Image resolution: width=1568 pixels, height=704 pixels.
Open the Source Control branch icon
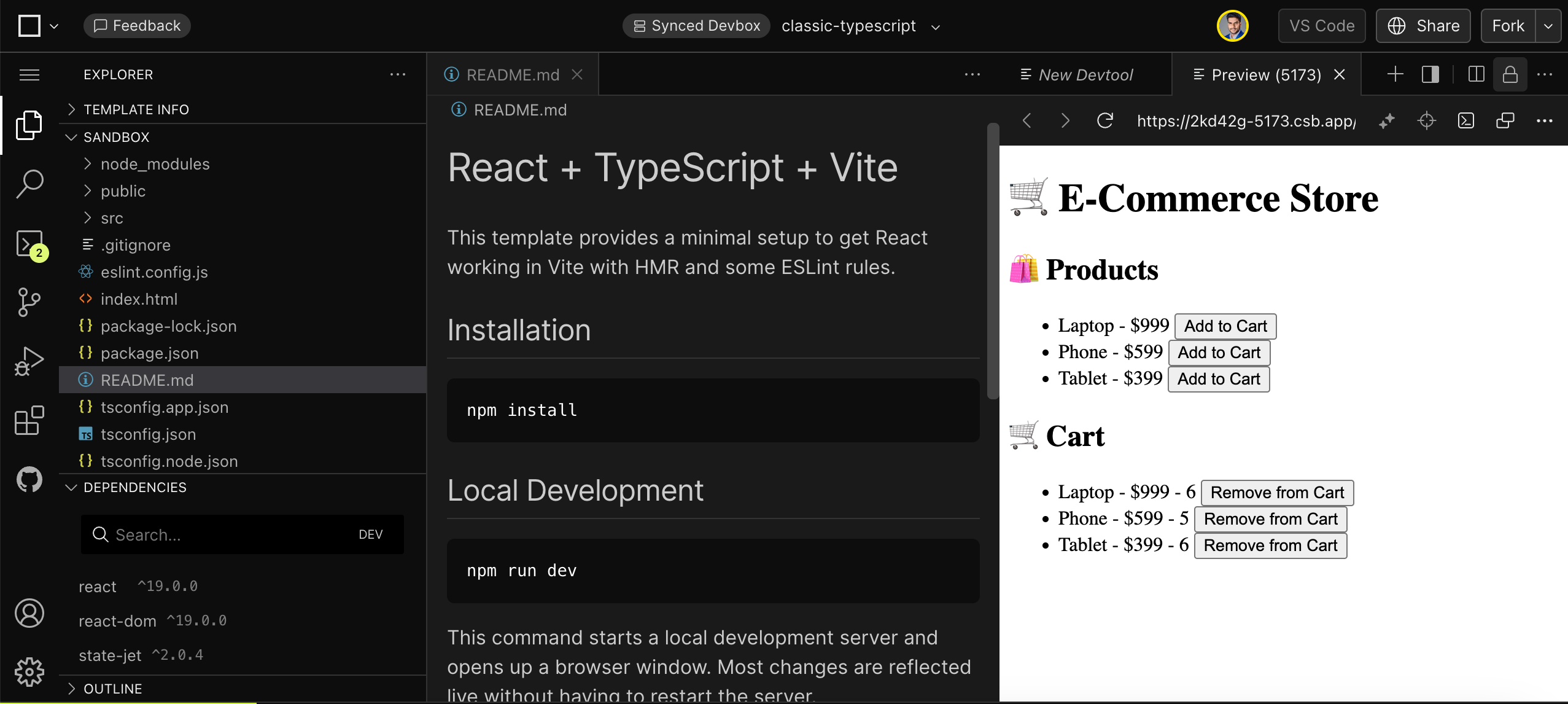coord(29,302)
